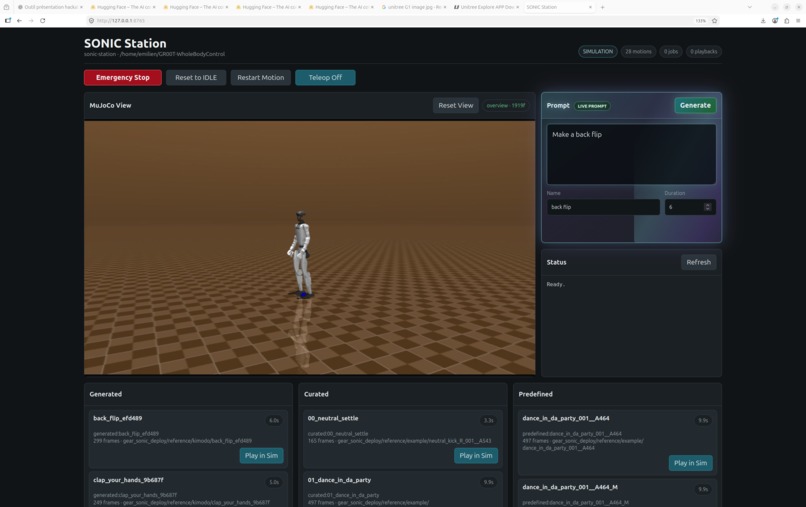The height and width of the screenshot is (507, 806).
Task: Click the overview 1919f badge
Action: click(506, 105)
